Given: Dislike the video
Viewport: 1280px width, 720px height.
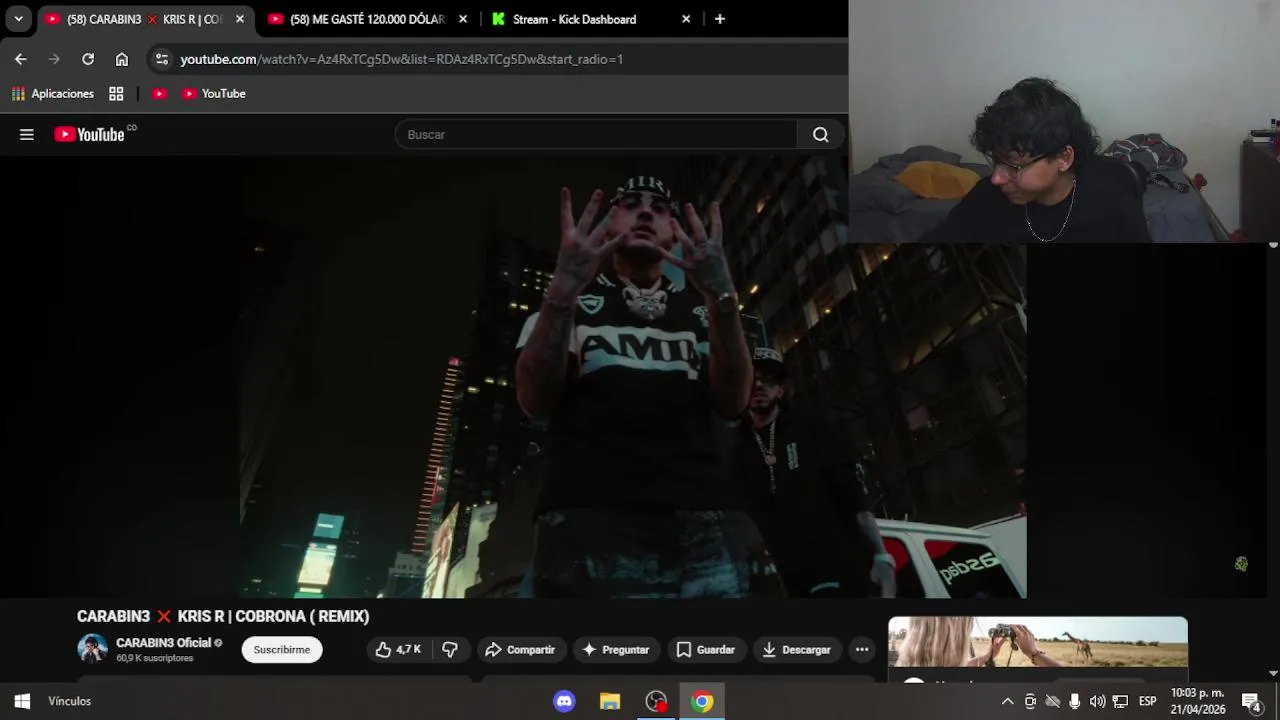Looking at the screenshot, I should [x=450, y=649].
